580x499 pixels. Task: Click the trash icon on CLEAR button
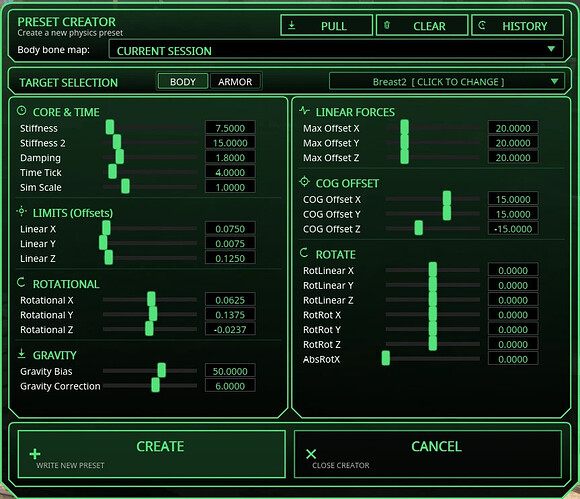pos(387,25)
